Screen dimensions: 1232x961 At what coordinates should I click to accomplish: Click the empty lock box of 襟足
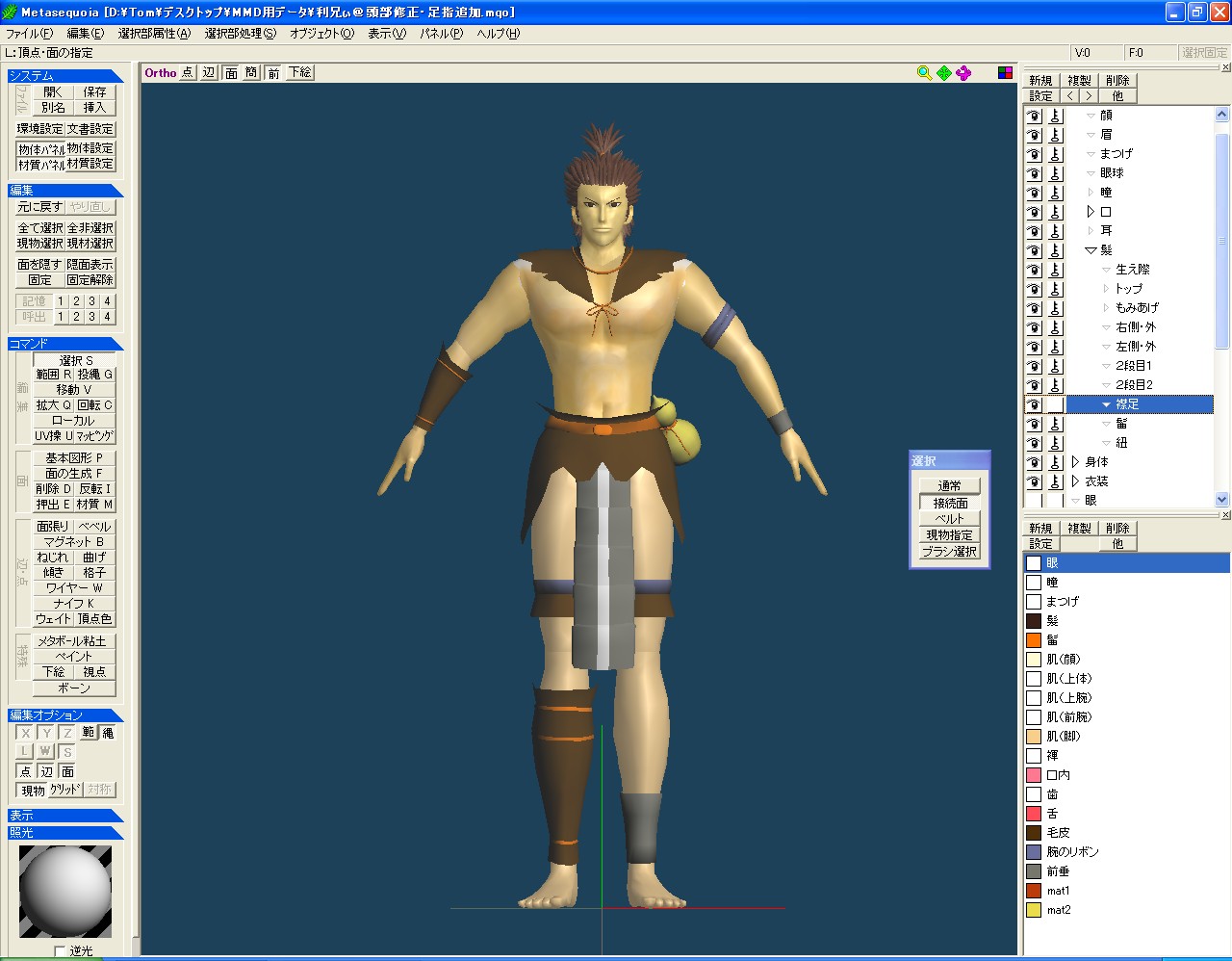1056,404
